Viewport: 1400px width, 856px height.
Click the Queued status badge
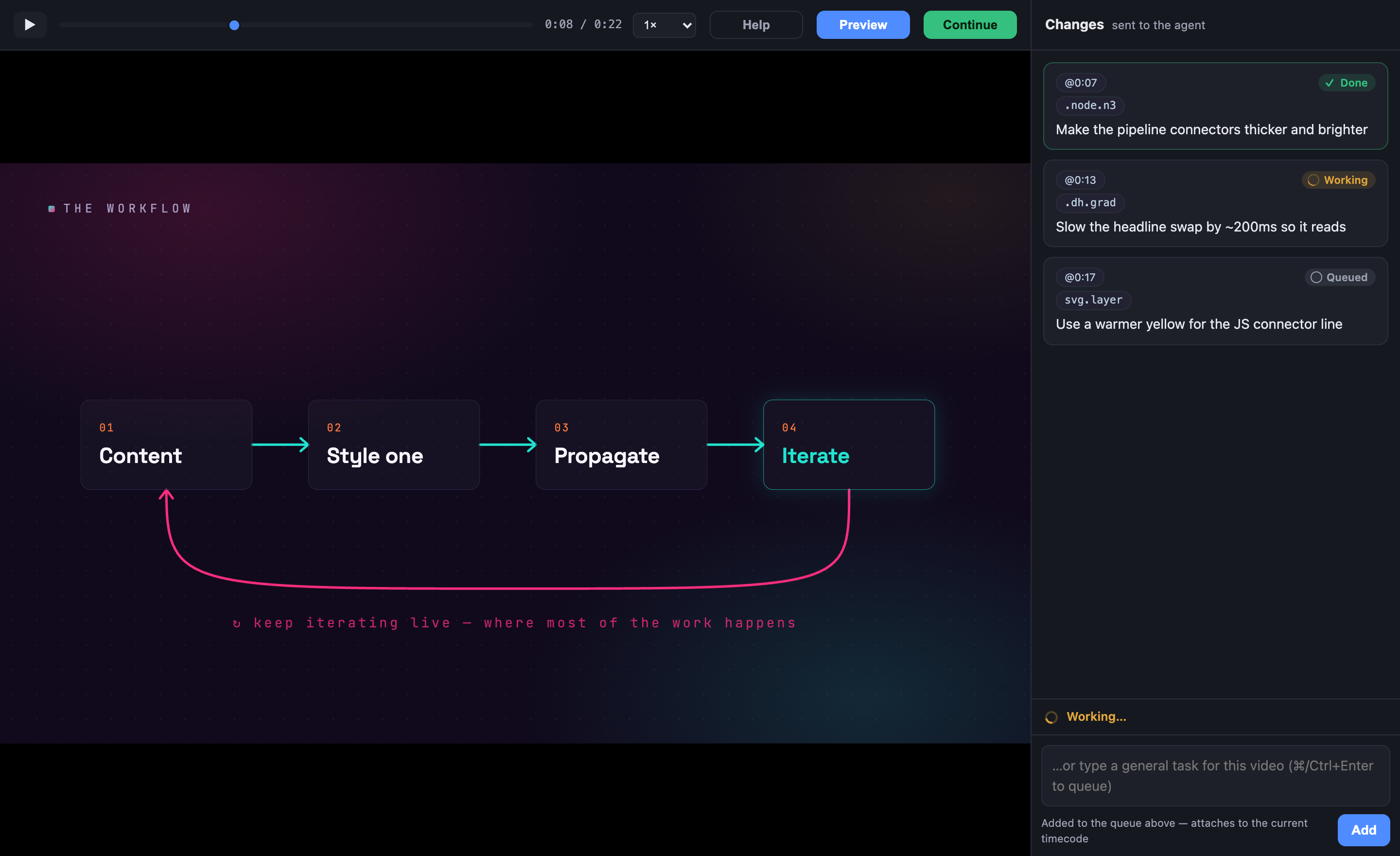(1339, 277)
